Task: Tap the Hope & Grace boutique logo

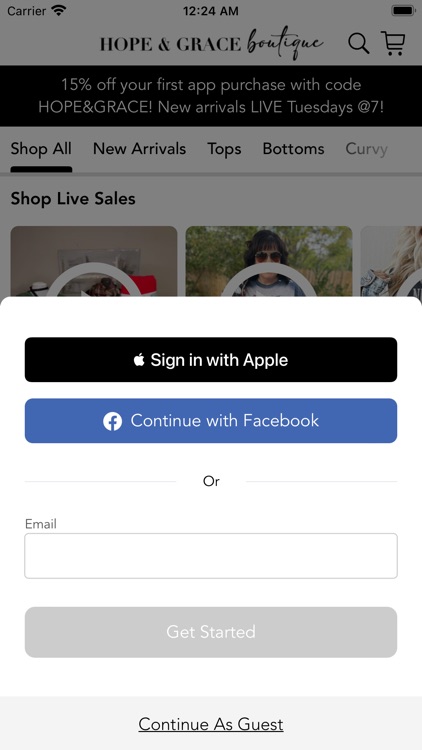Action: click(x=211, y=43)
